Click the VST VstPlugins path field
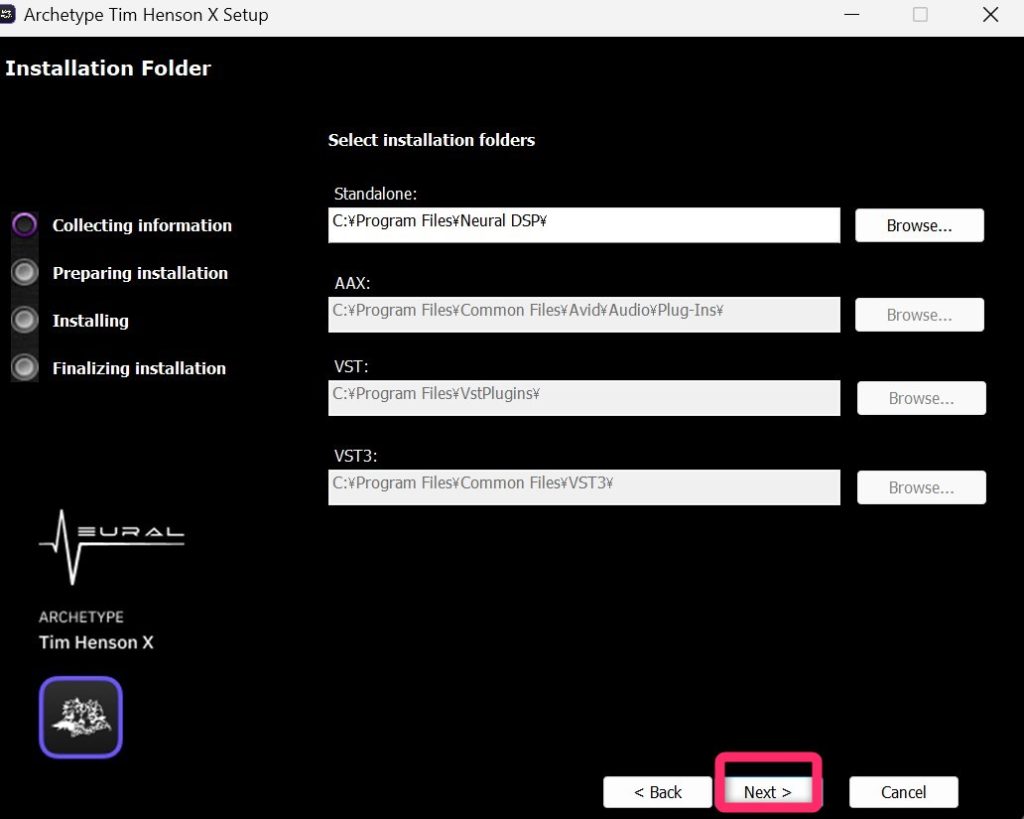1024x819 pixels. tap(583, 397)
